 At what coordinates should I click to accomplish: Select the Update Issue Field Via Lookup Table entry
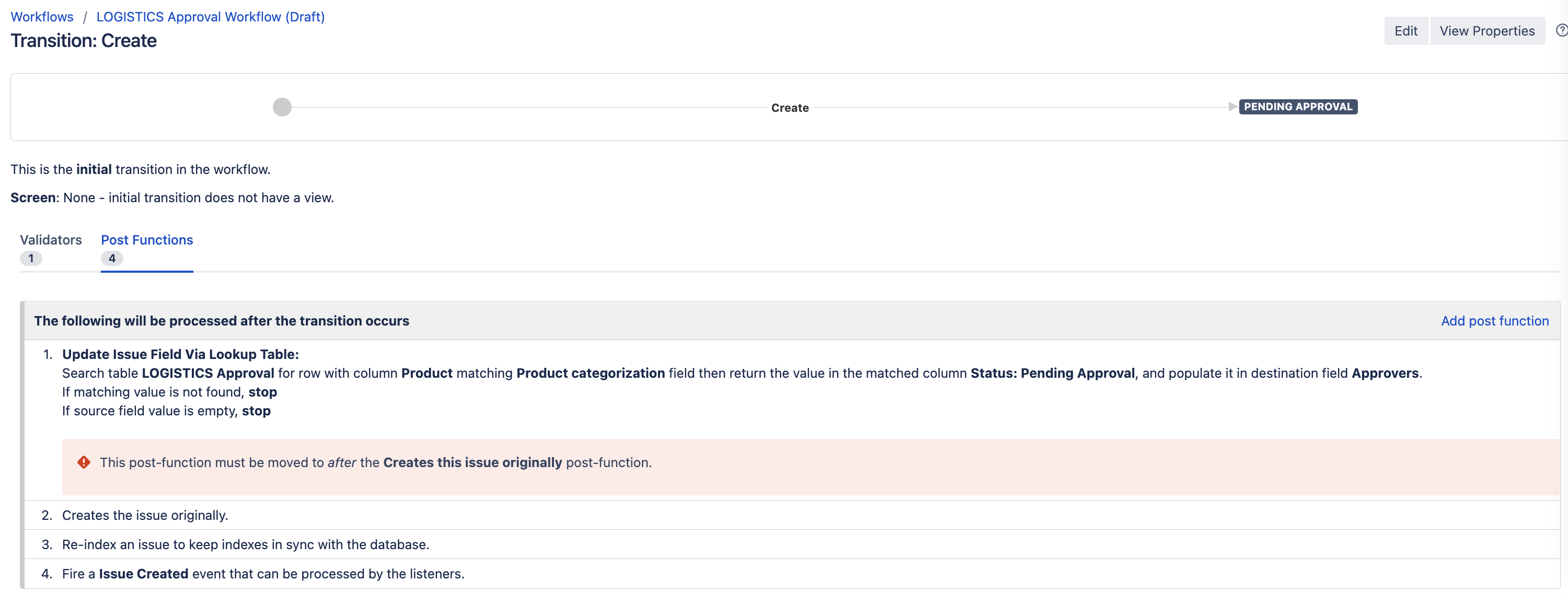tap(180, 353)
